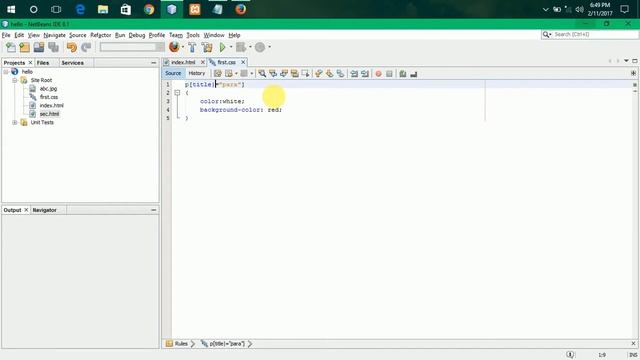
Task: Open the Debug Project dropdown arrow
Action: click(x=250, y=47)
